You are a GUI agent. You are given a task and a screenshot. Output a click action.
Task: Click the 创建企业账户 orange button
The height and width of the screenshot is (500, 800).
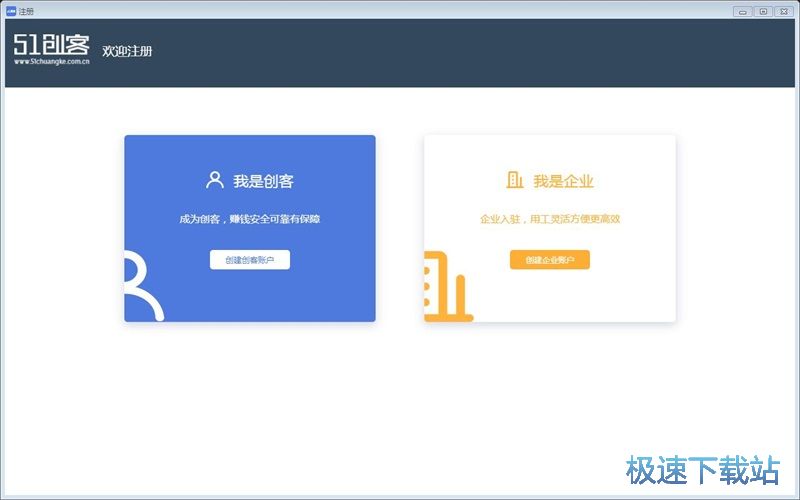tap(549, 260)
